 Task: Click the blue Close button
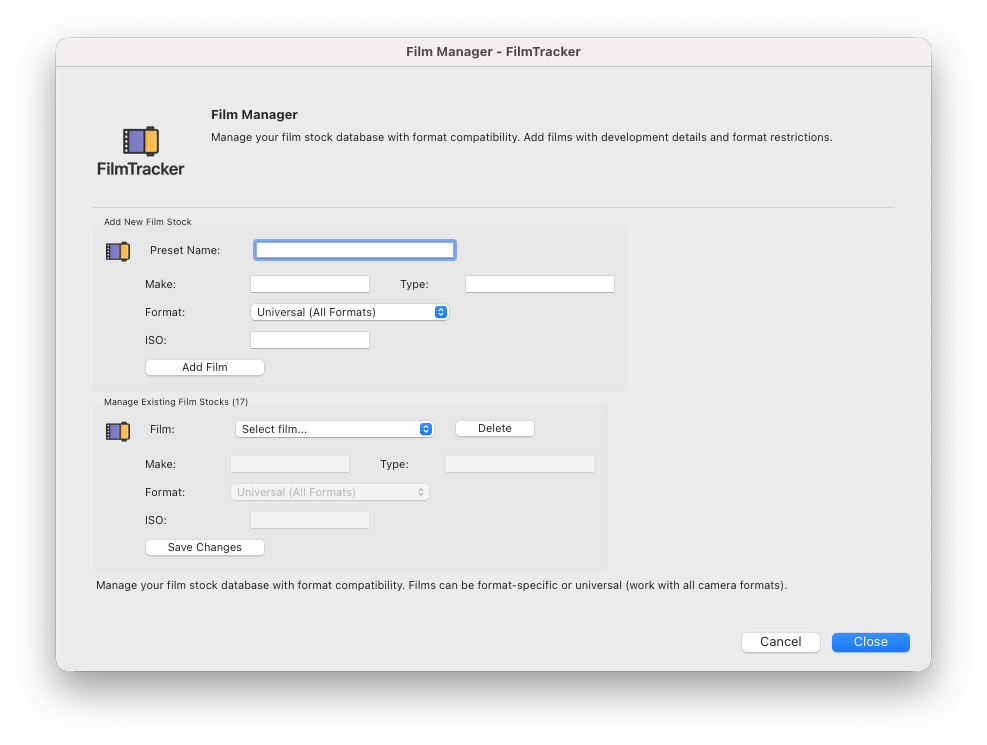click(x=870, y=642)
